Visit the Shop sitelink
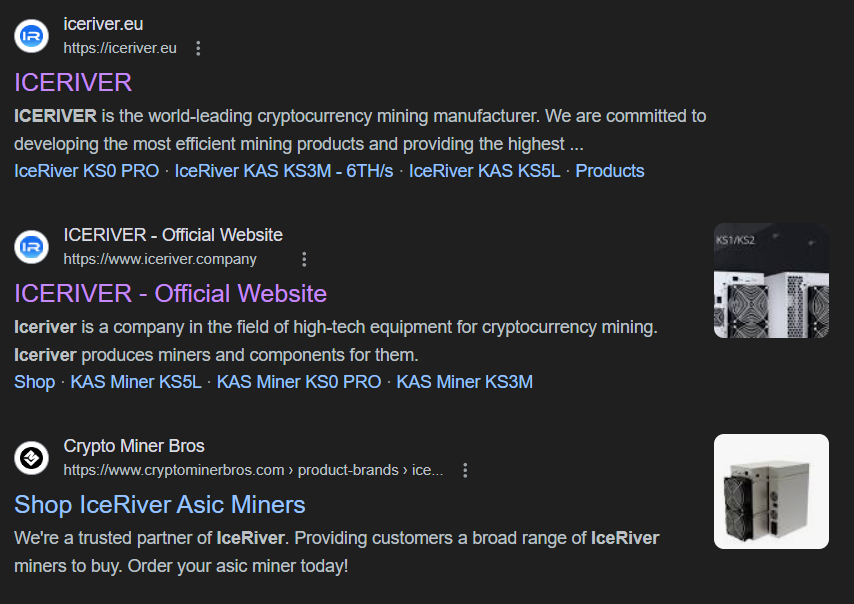Screen dimensions: 854x604 click(34, 382)
